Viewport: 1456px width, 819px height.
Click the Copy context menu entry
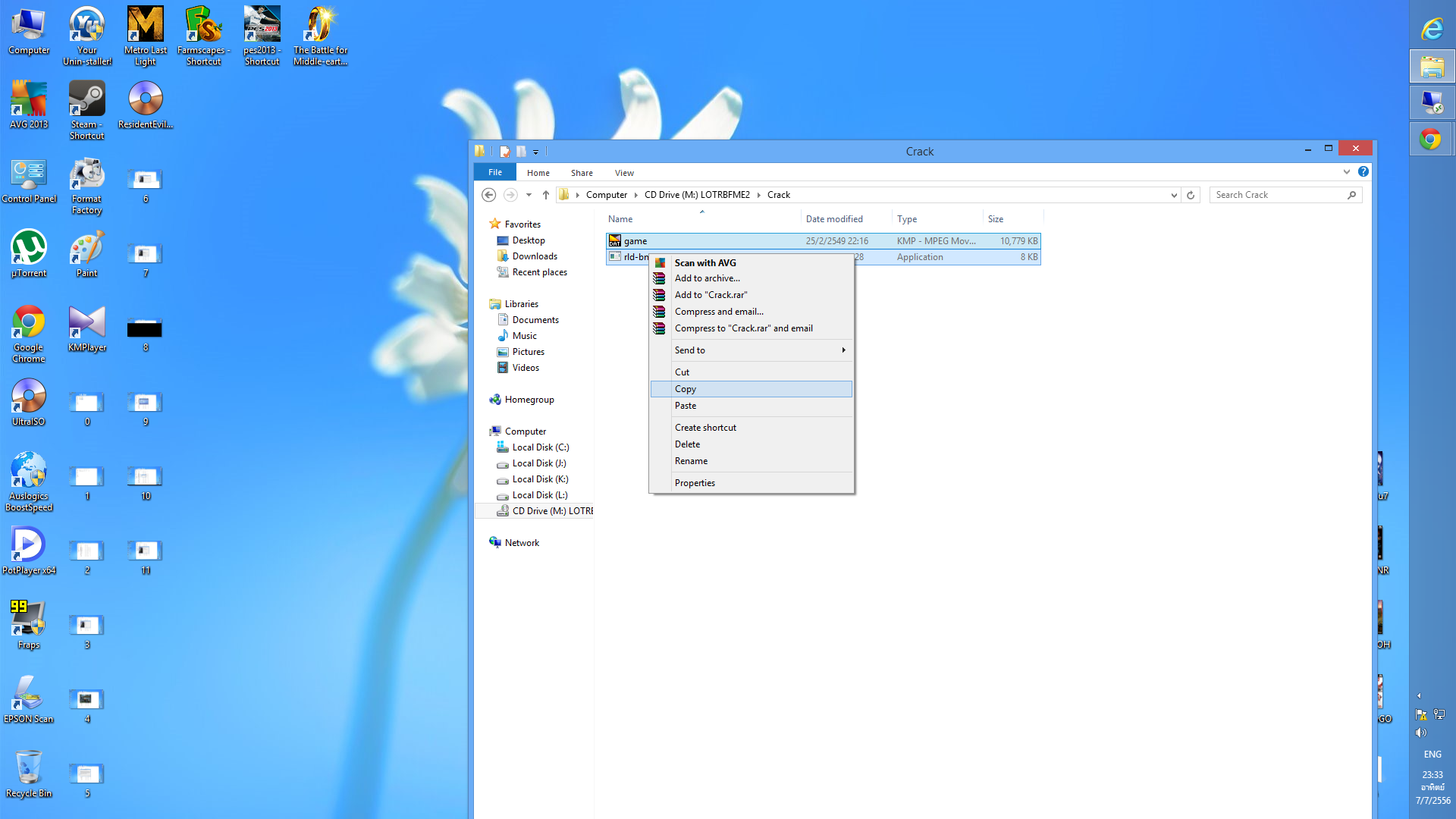pos(686,389)
